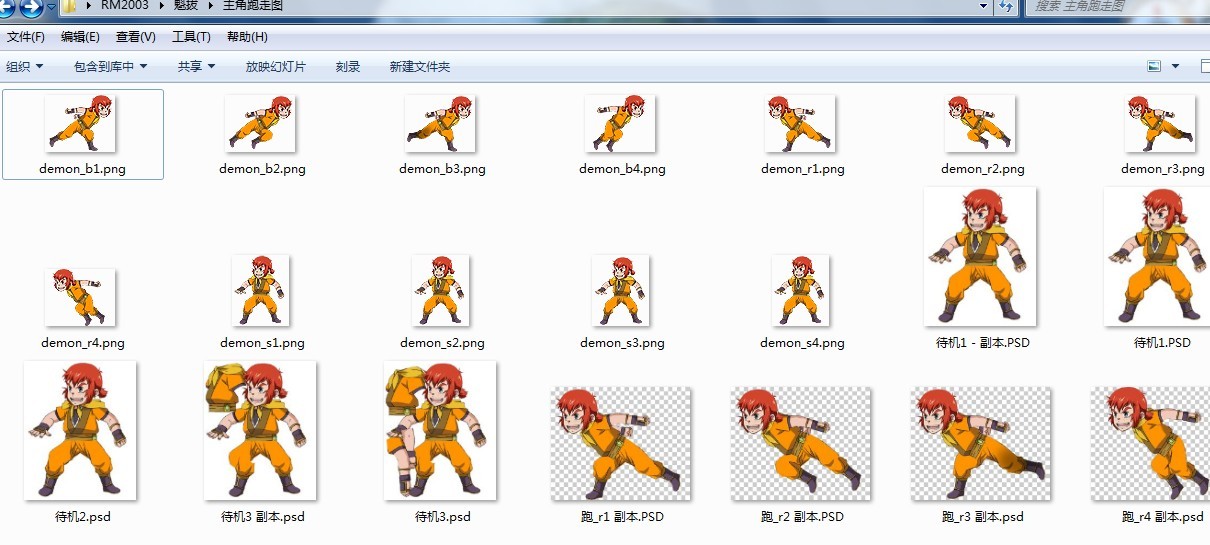Click the 新建文件夹 button
Image resolution: width=1210 pixels, height=545 pixels.
[420, 67]
